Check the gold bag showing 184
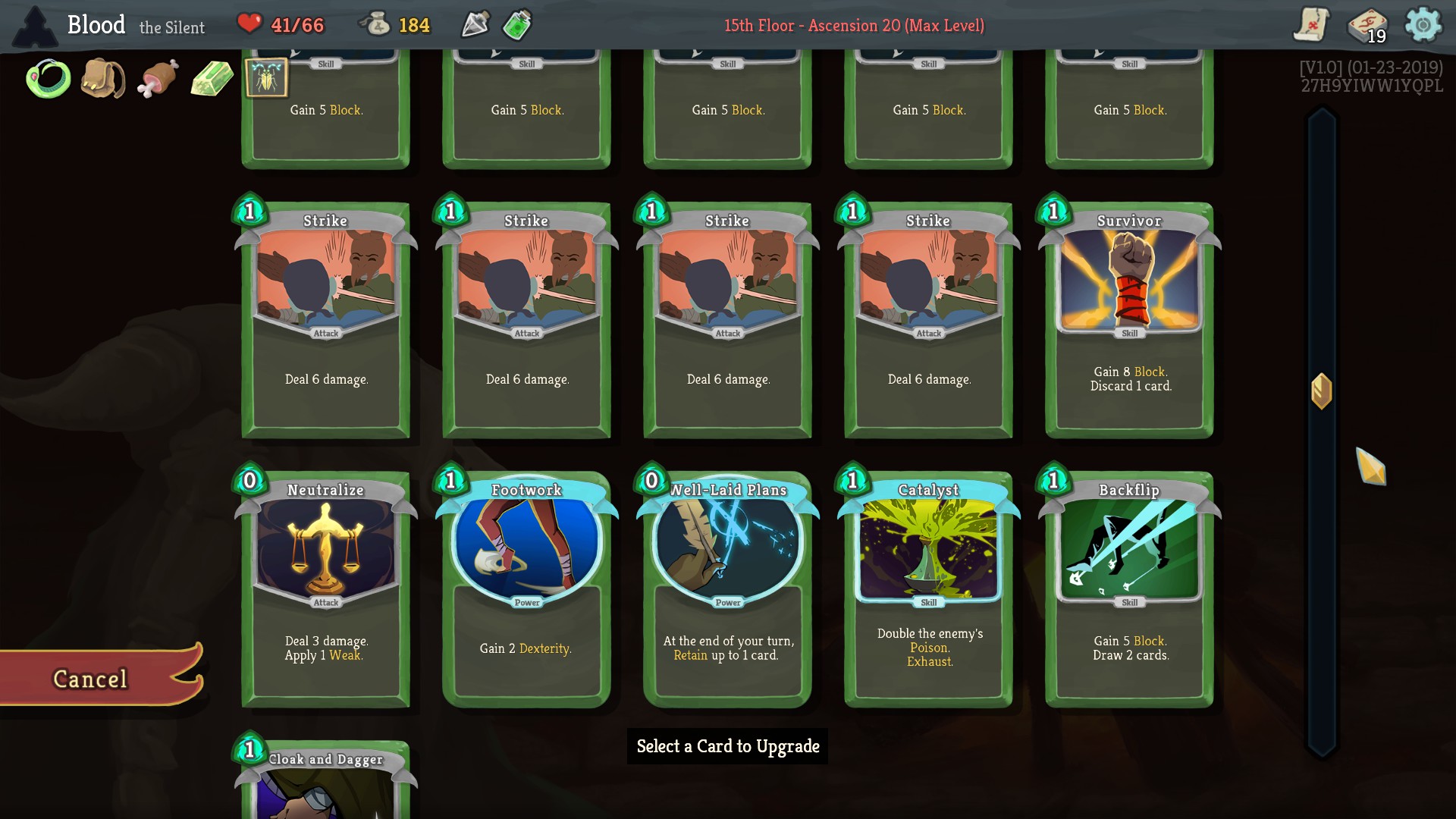This screenshot has height=819, width=1456. (394, 25)
